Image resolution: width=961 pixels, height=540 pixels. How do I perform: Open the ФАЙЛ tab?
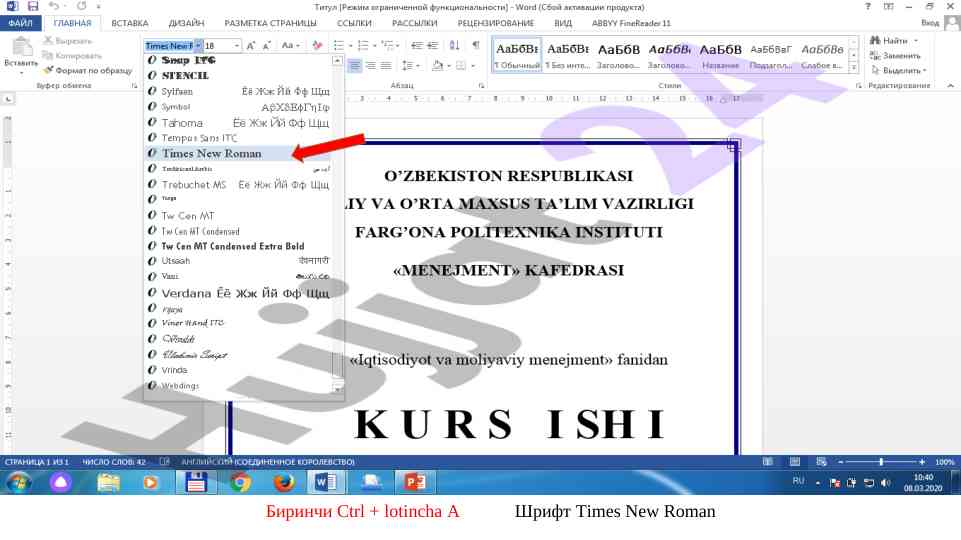click(20, 23)
